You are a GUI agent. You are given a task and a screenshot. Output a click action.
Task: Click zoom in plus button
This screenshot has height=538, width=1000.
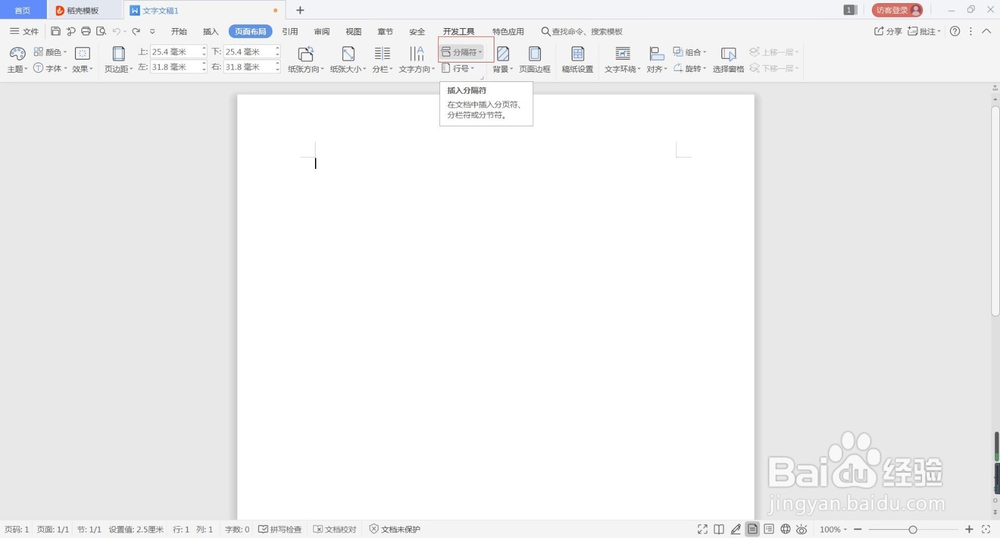[x=969, y=529]
